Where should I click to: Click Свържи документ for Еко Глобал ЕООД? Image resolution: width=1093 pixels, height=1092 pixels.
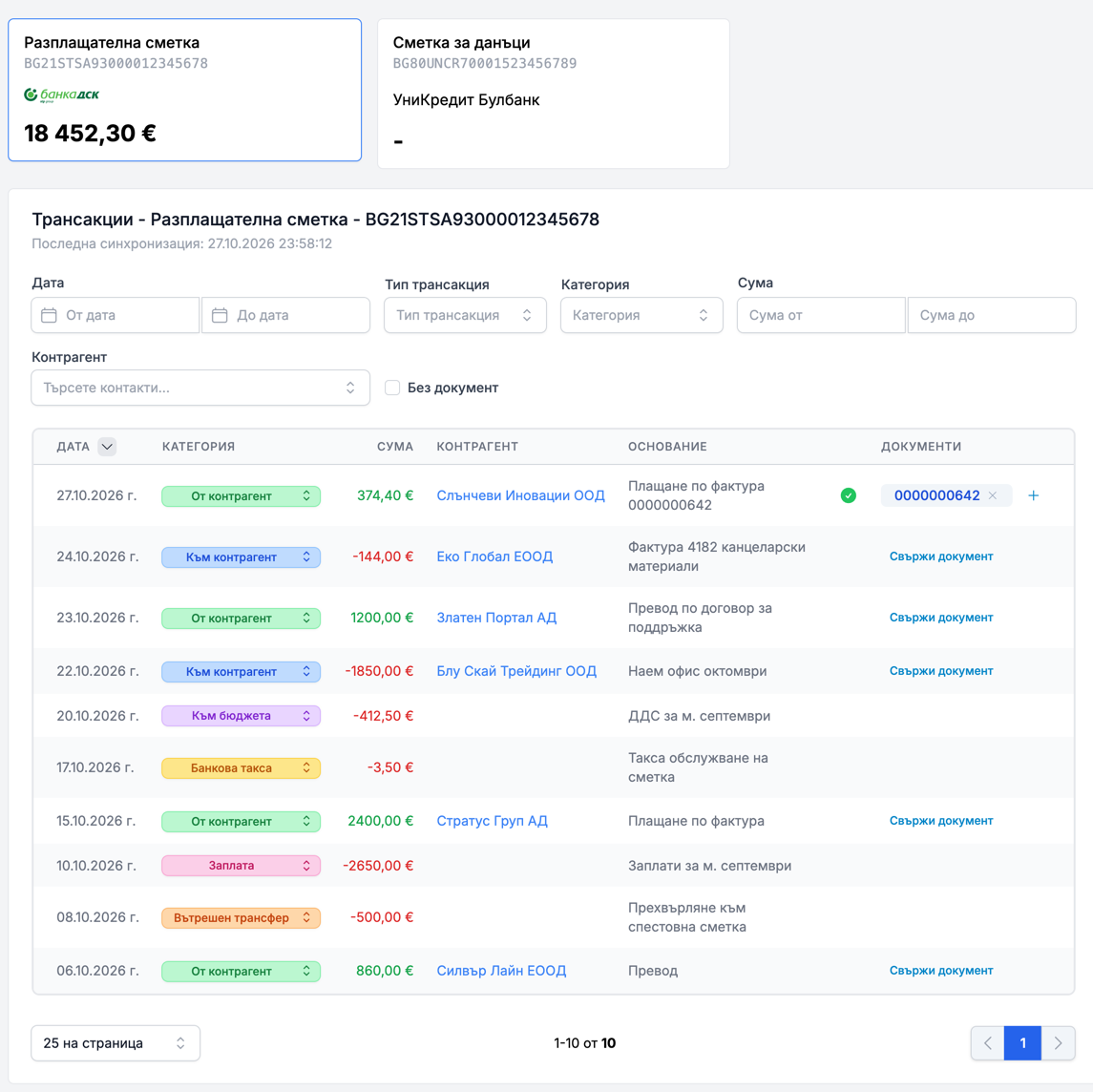[x=941, y=556]
